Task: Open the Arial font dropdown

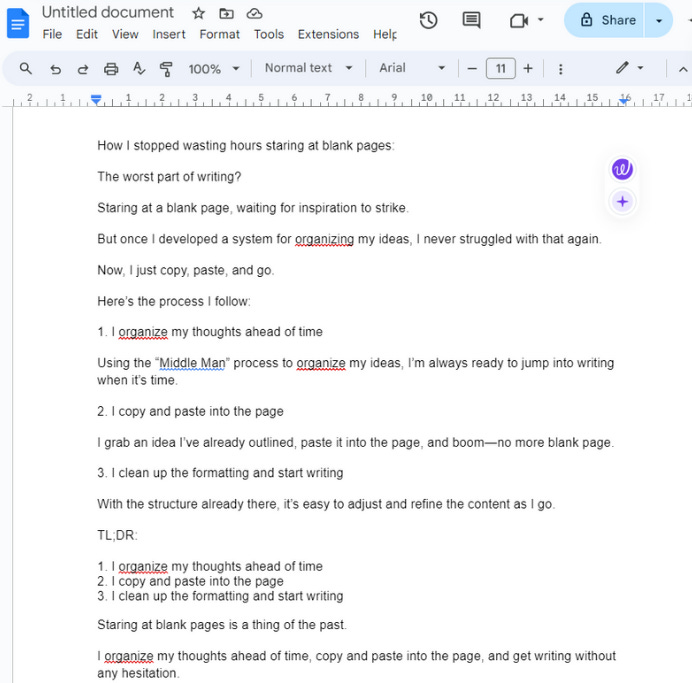Action: tap(411, 68)
